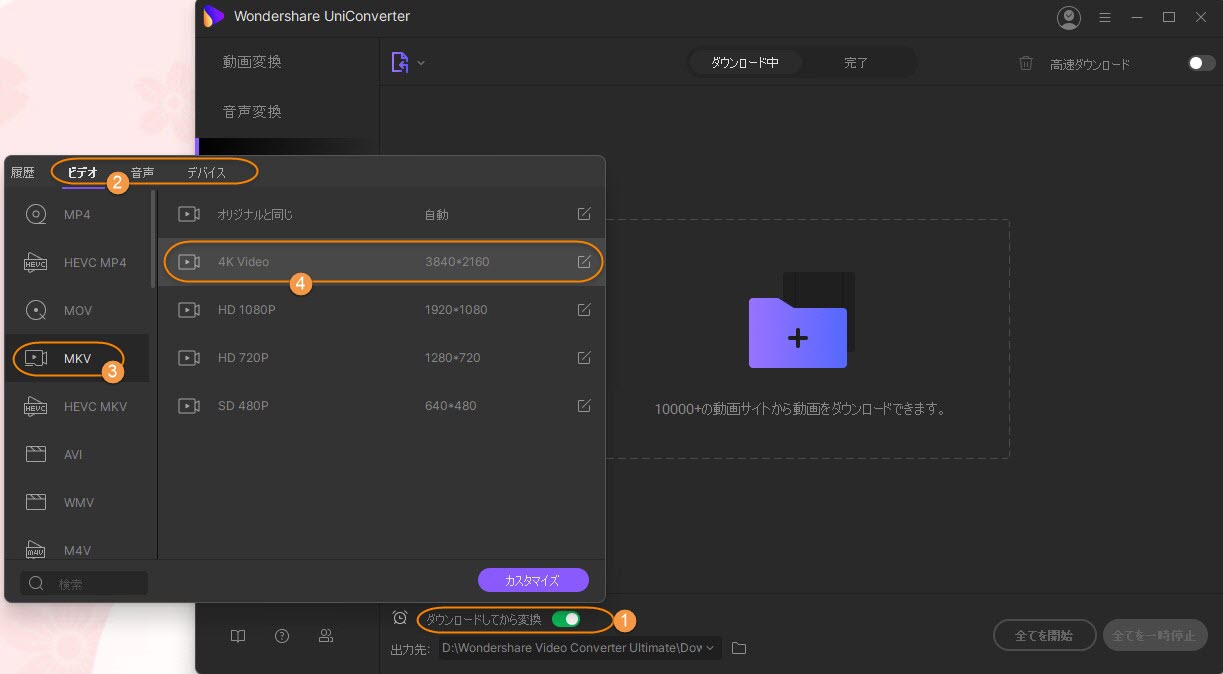Toggle the 高速ダウンロード switch
1223x674 pixels.
click(x=1201, y=63)
